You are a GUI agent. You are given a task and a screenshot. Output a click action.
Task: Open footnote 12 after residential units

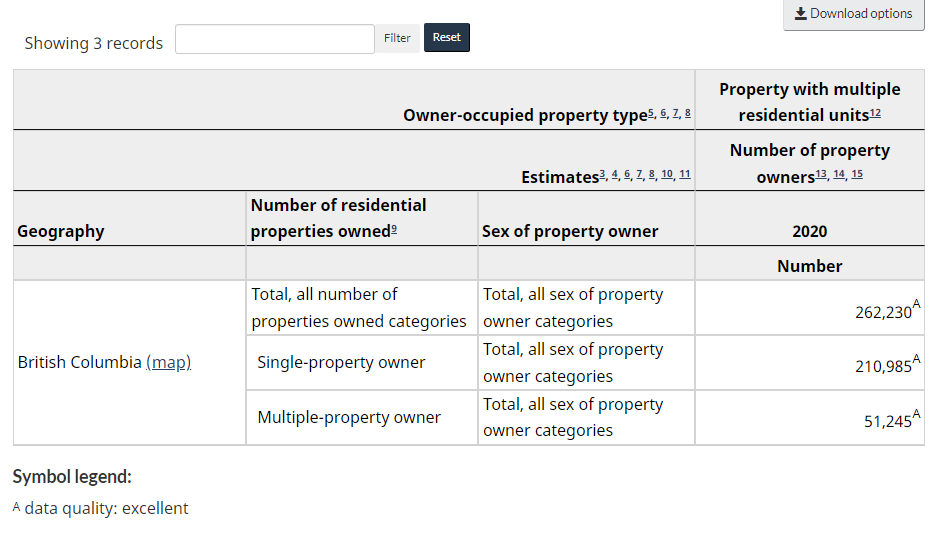pos(875,113)
